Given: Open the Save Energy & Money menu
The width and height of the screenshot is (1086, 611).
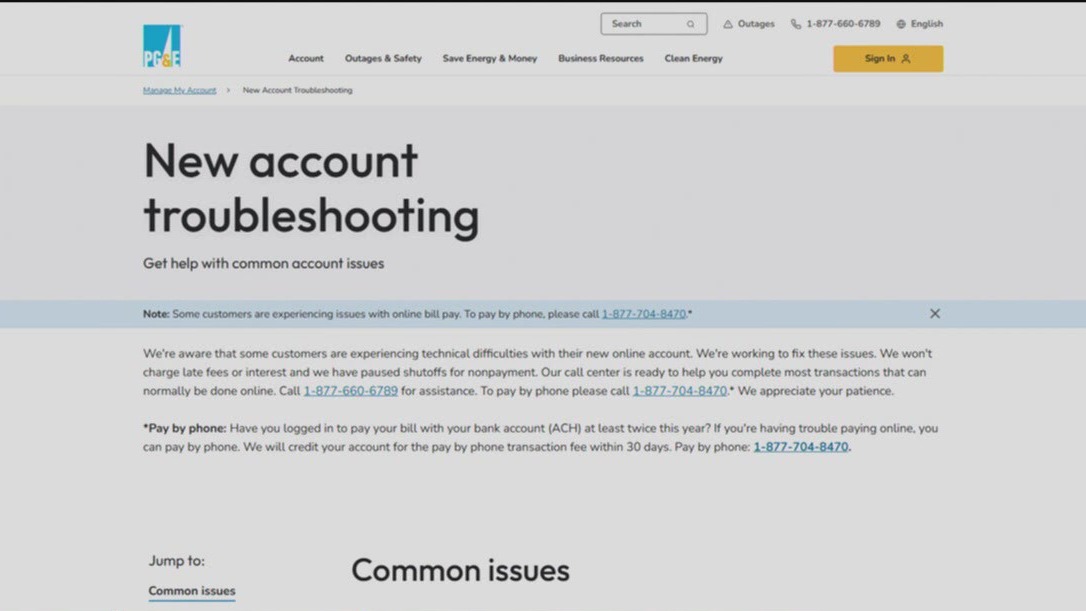Looking at the screenshot, I should 489,58.
